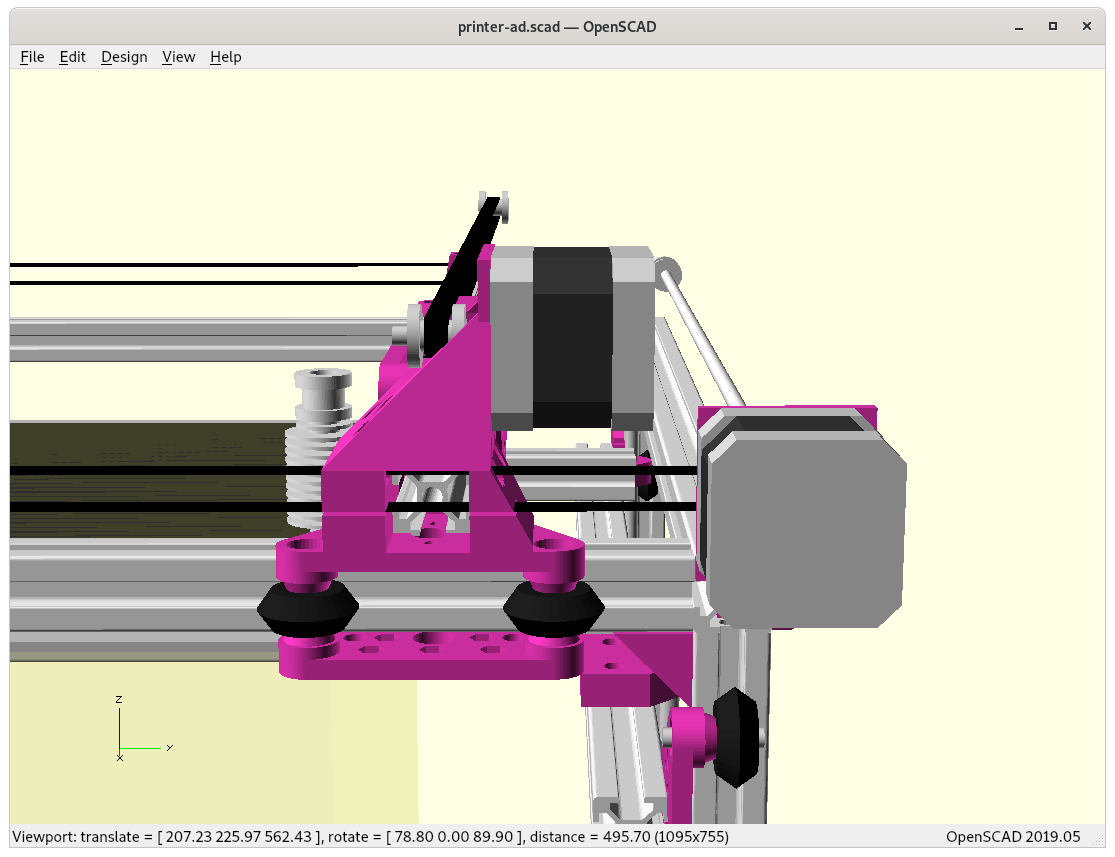Screen dimensions: 1115x857
Task: Minimize the OpenSCAD window
Action: pyautogui.click(x=1017, y=26)
